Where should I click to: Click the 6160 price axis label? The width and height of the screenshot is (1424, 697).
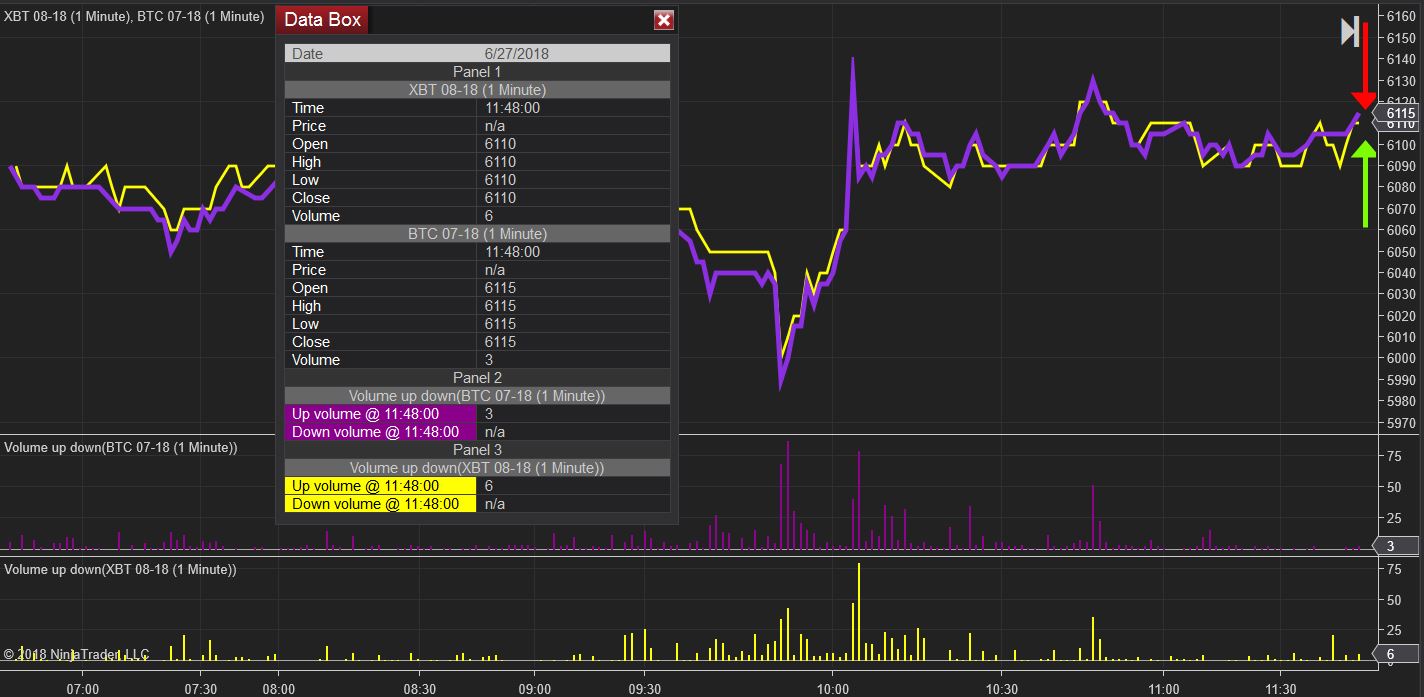pos(1399,17)
